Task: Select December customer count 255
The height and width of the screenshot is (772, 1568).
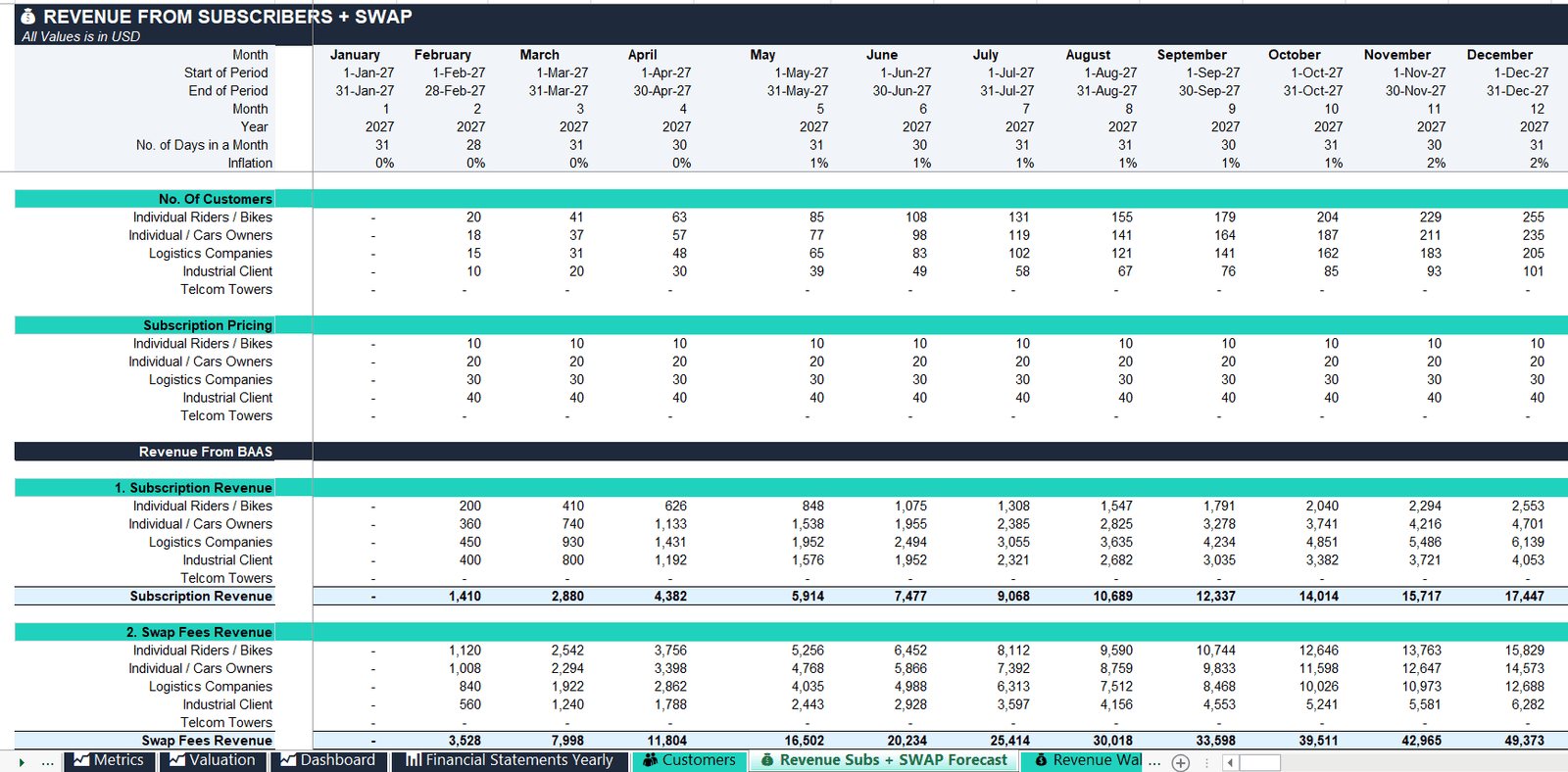Action: [1534, 217]
